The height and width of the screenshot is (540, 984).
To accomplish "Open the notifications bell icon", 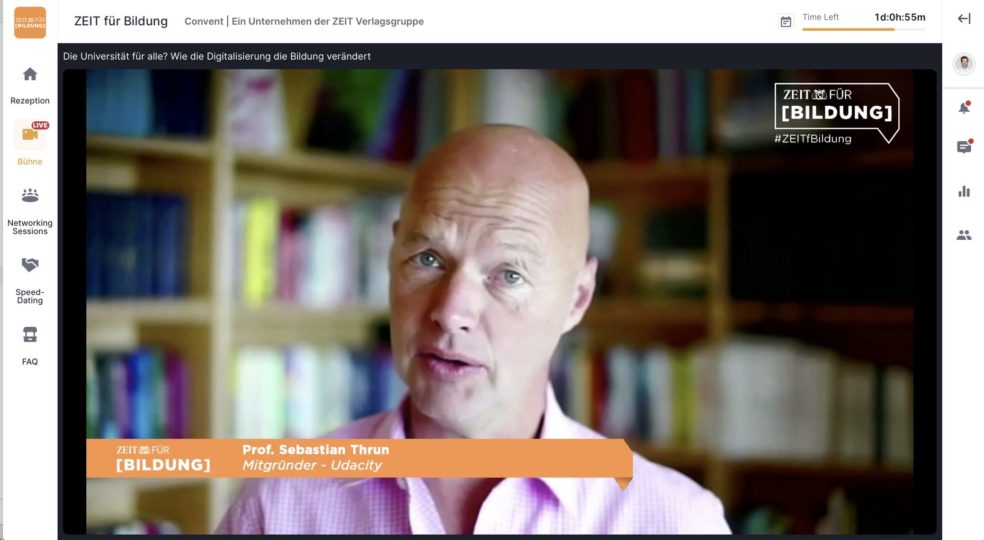I will click(964, 108).
